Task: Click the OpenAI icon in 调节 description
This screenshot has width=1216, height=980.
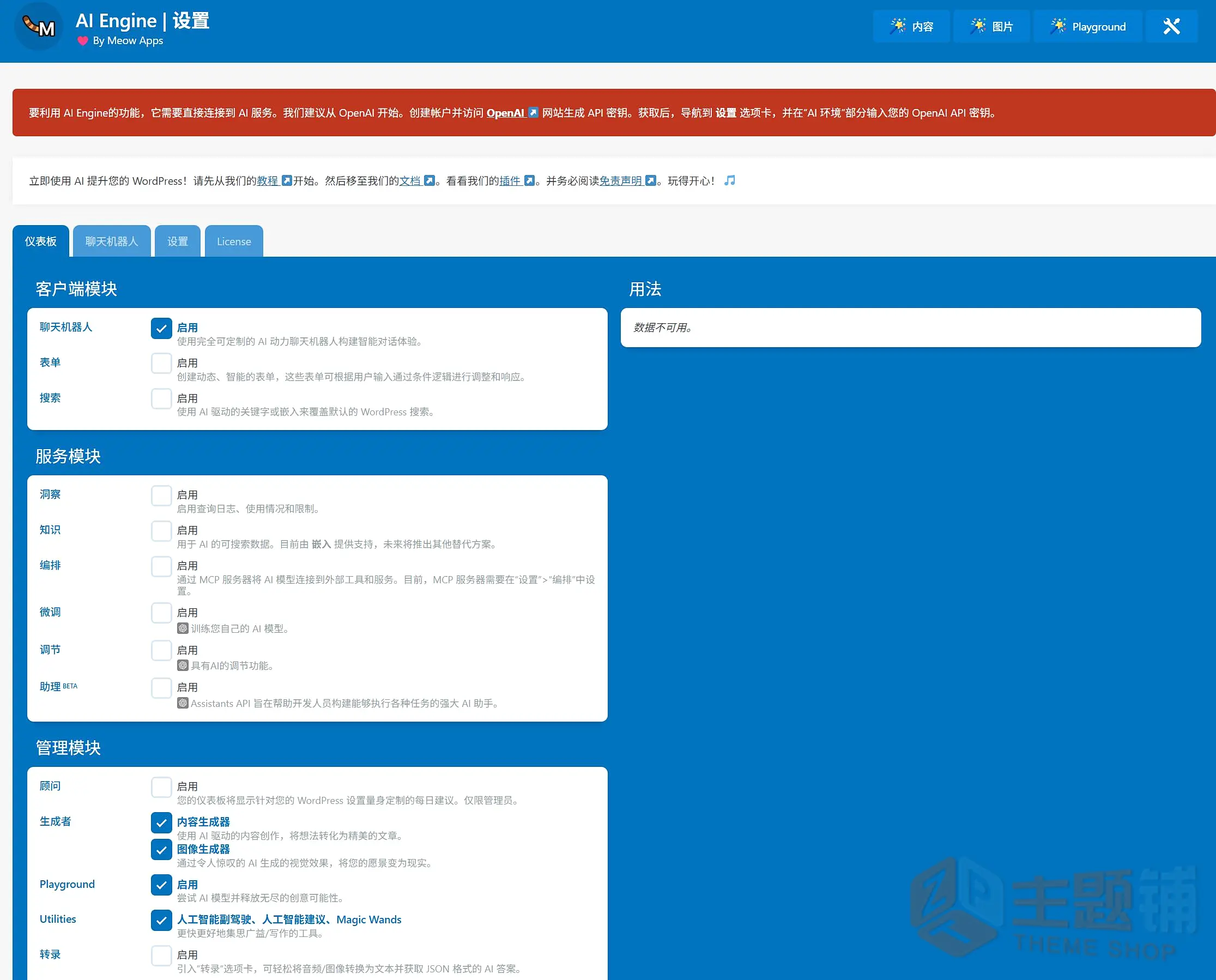Action: [x=183, y=666]
